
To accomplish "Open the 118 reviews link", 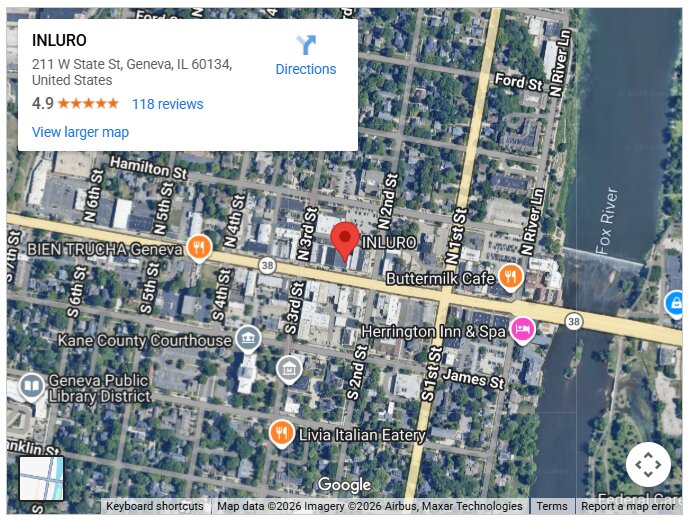I will tap(168, 104).
